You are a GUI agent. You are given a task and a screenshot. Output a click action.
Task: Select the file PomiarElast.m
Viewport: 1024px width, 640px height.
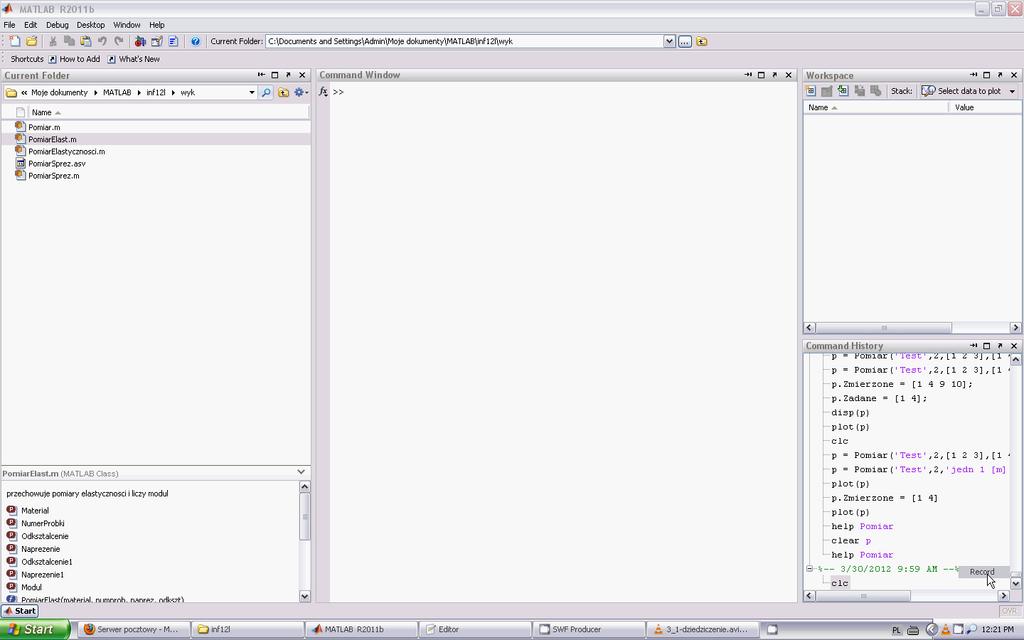pyautogui.click(x=52, y=139)
